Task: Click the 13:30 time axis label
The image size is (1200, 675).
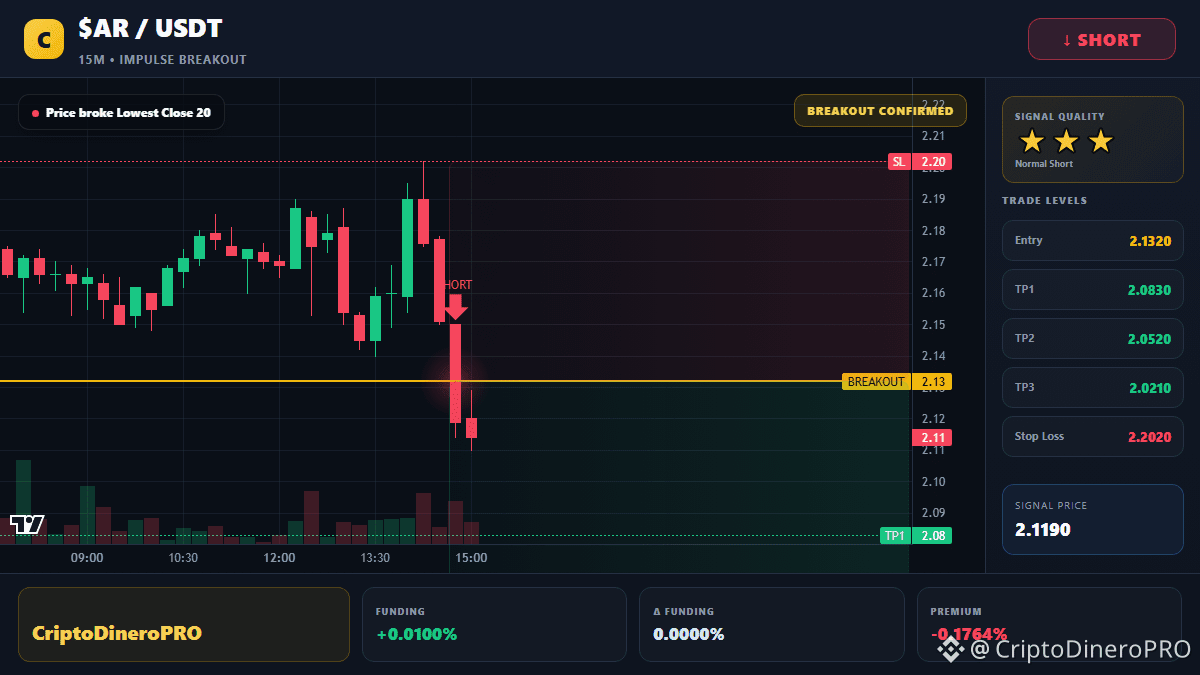Action: [x=375, y=557]
